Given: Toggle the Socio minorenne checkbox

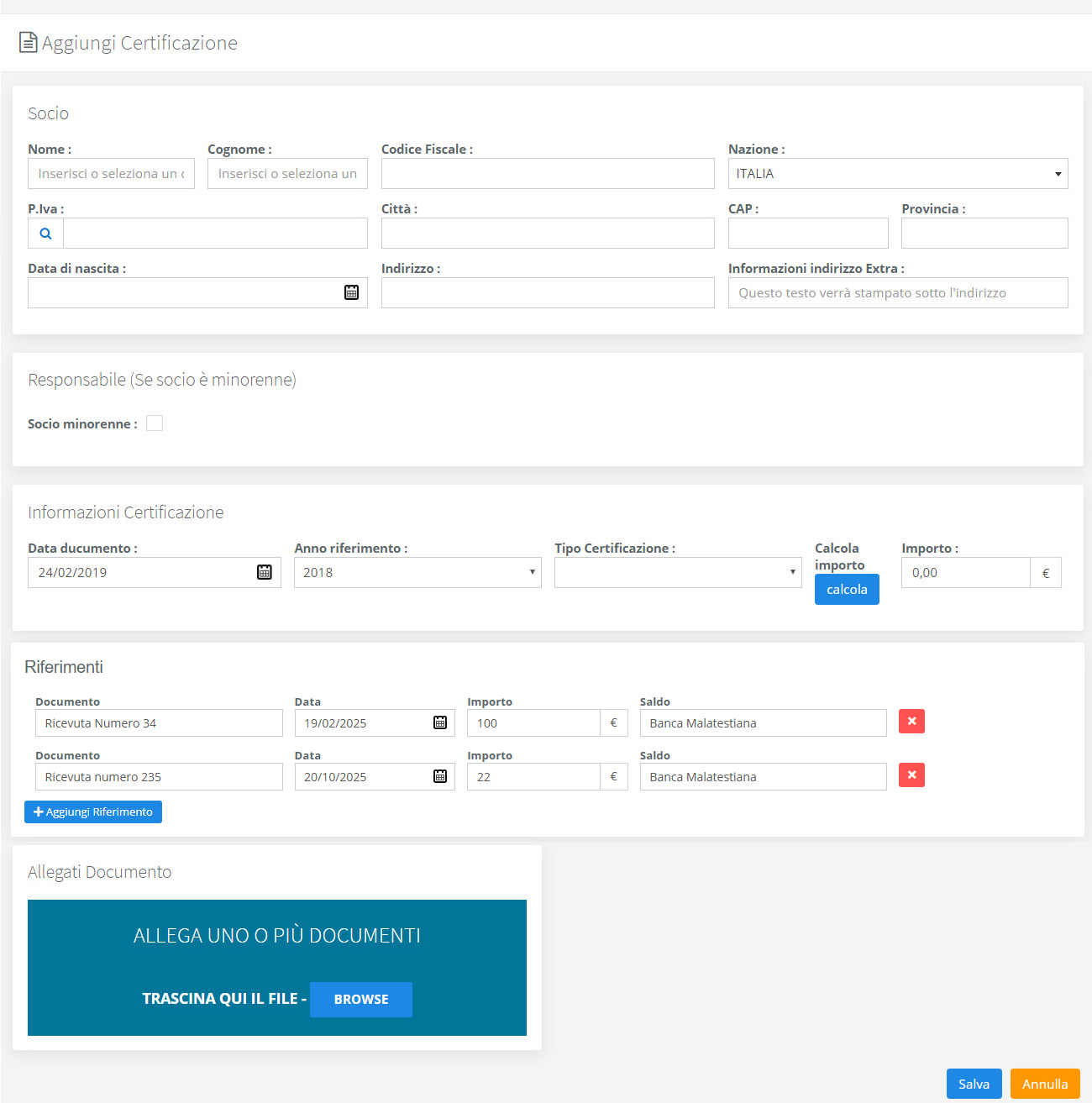Looking at the screenshot, I should click(x=155, y=423).
